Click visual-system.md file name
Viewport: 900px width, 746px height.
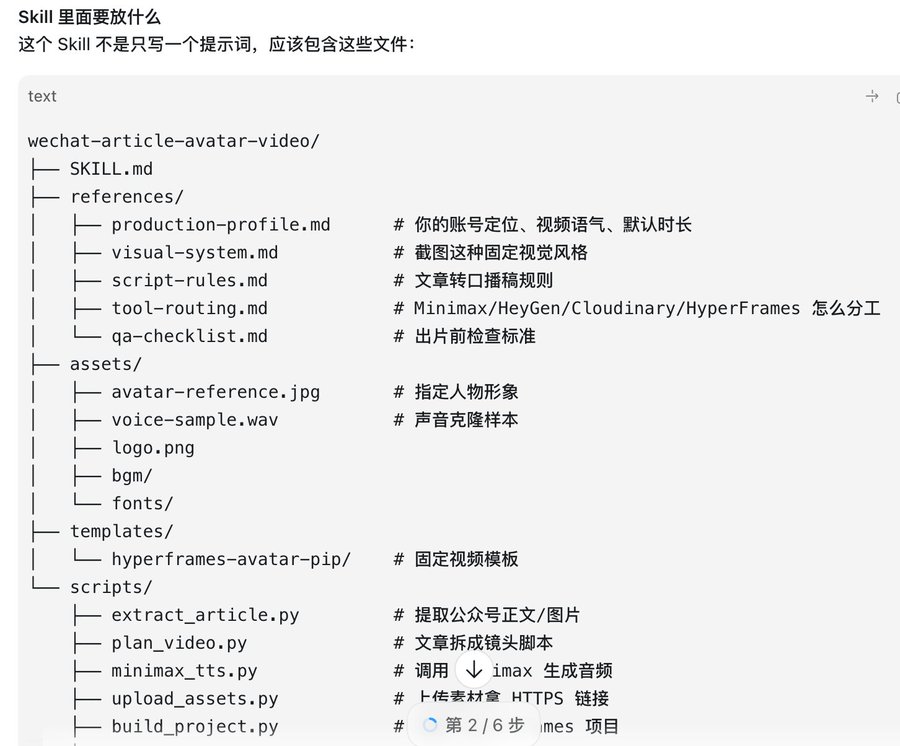[195, 253]
